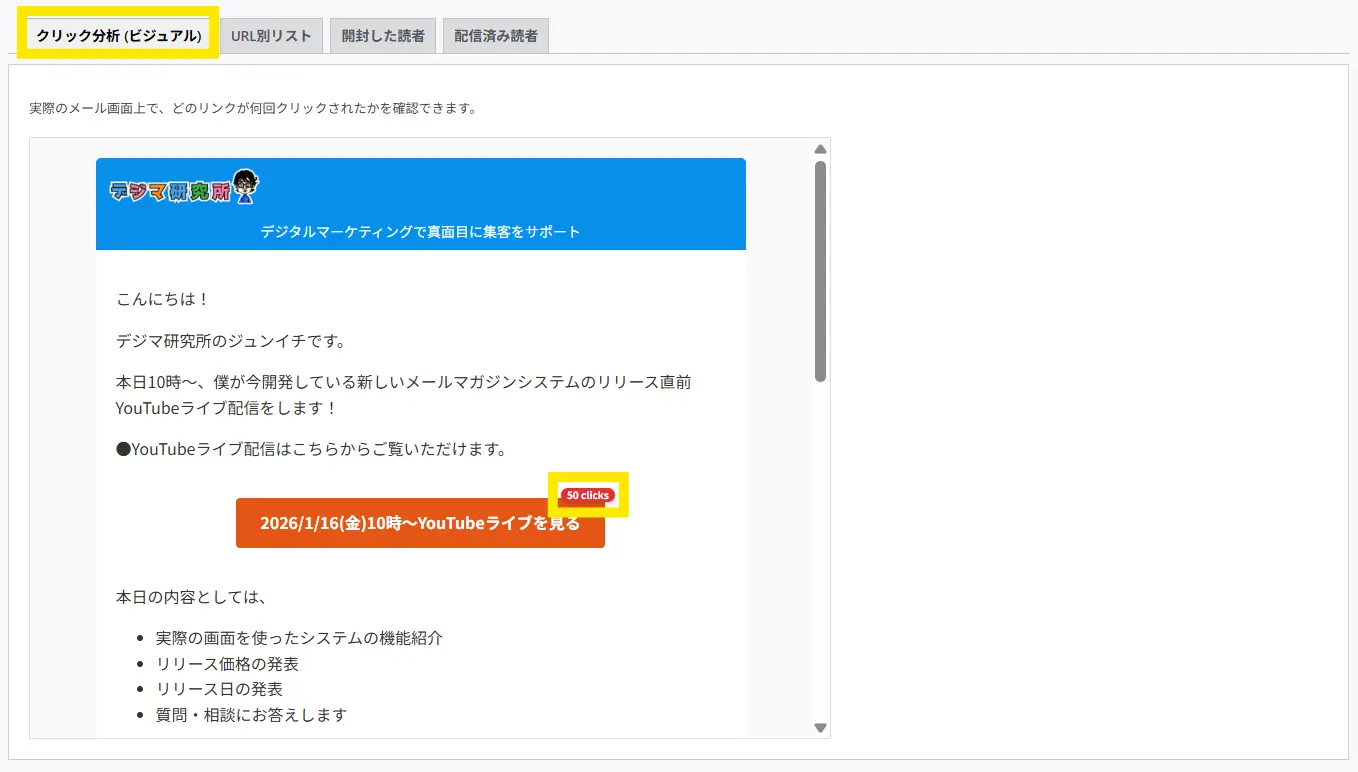Viewport: 1358px width, 772px height.
Task: Click the scroll up arrow in email preview
Action: pyautogui.click(x=820, y=149)
